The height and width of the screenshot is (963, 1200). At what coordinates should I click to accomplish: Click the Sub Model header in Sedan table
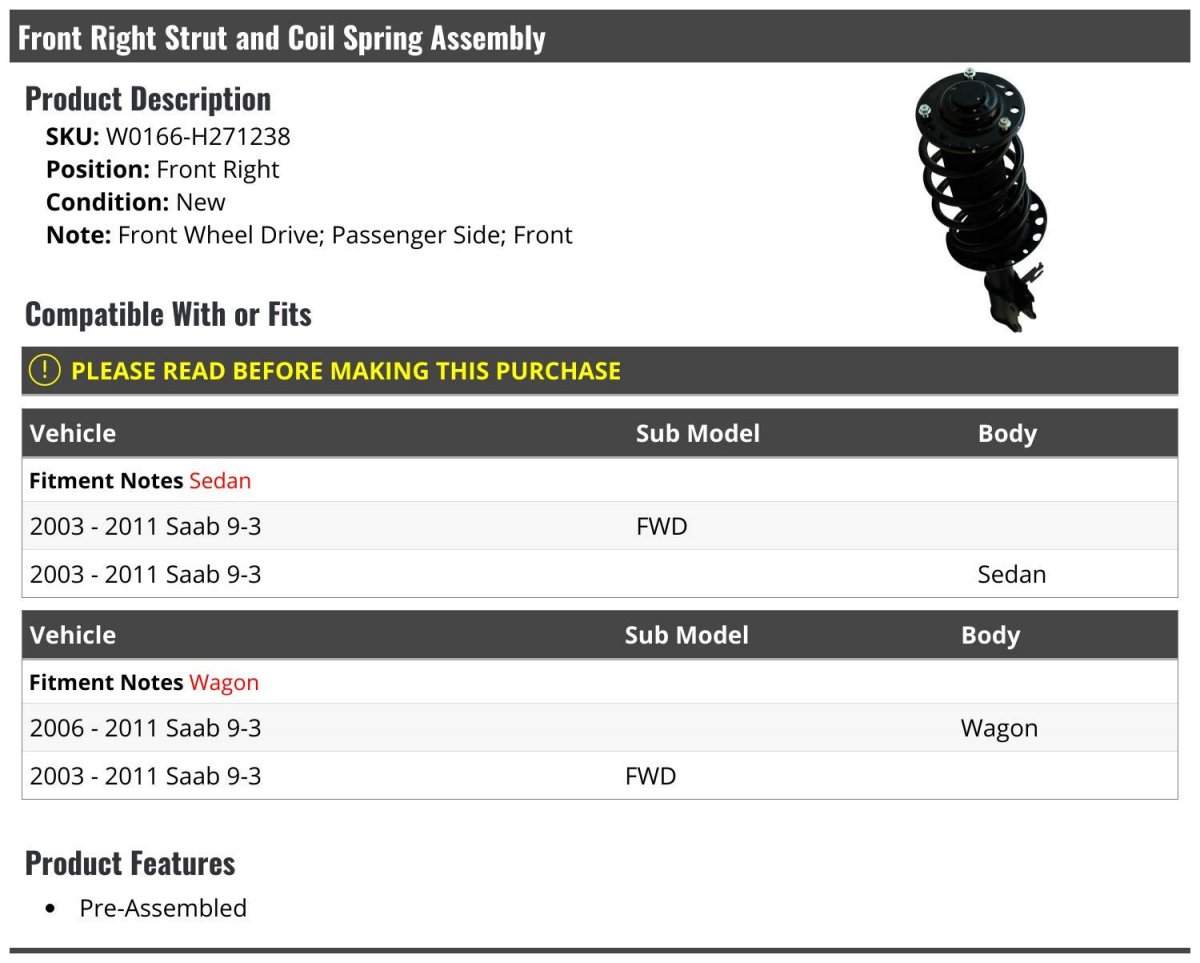click(698, 434)
